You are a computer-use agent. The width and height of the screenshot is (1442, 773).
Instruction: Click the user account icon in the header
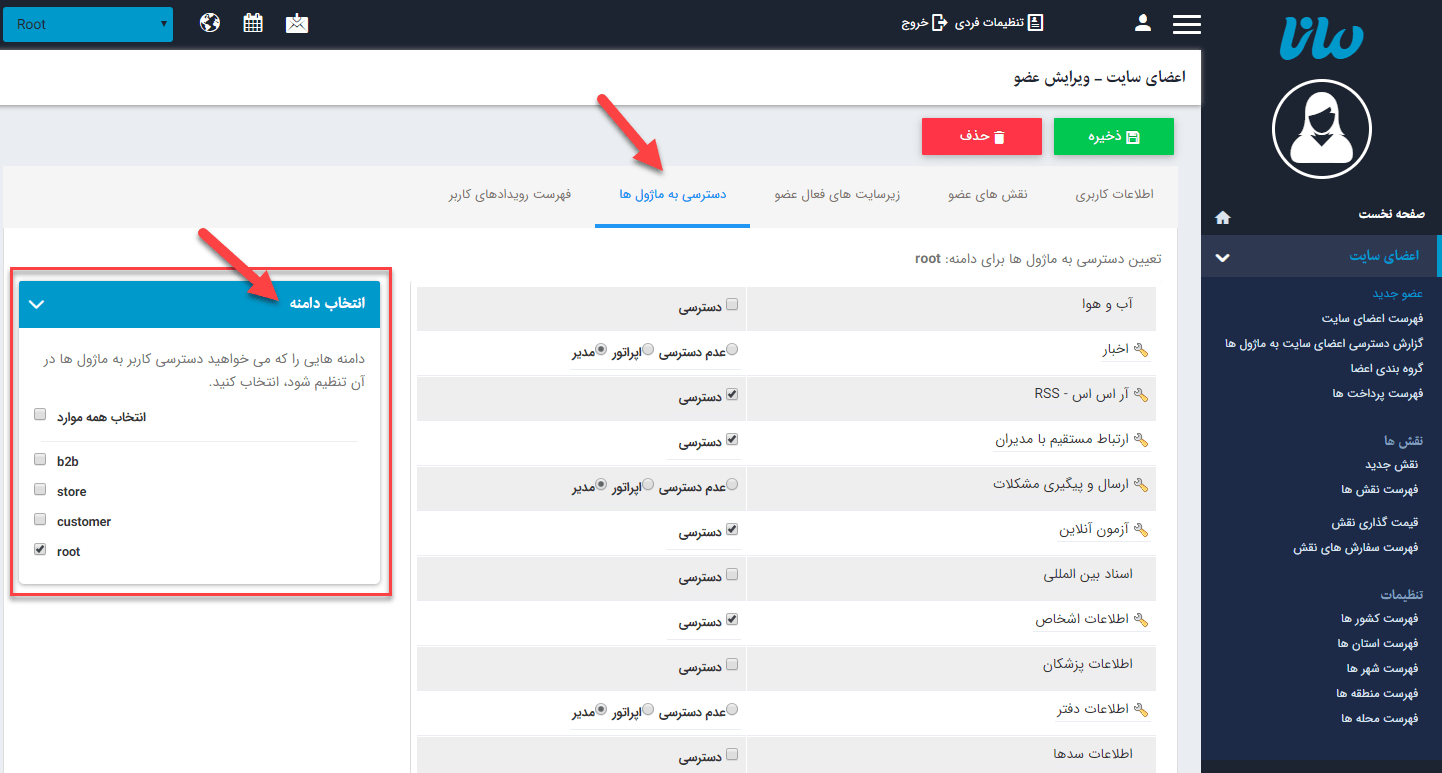click(x=1142, y=22)
